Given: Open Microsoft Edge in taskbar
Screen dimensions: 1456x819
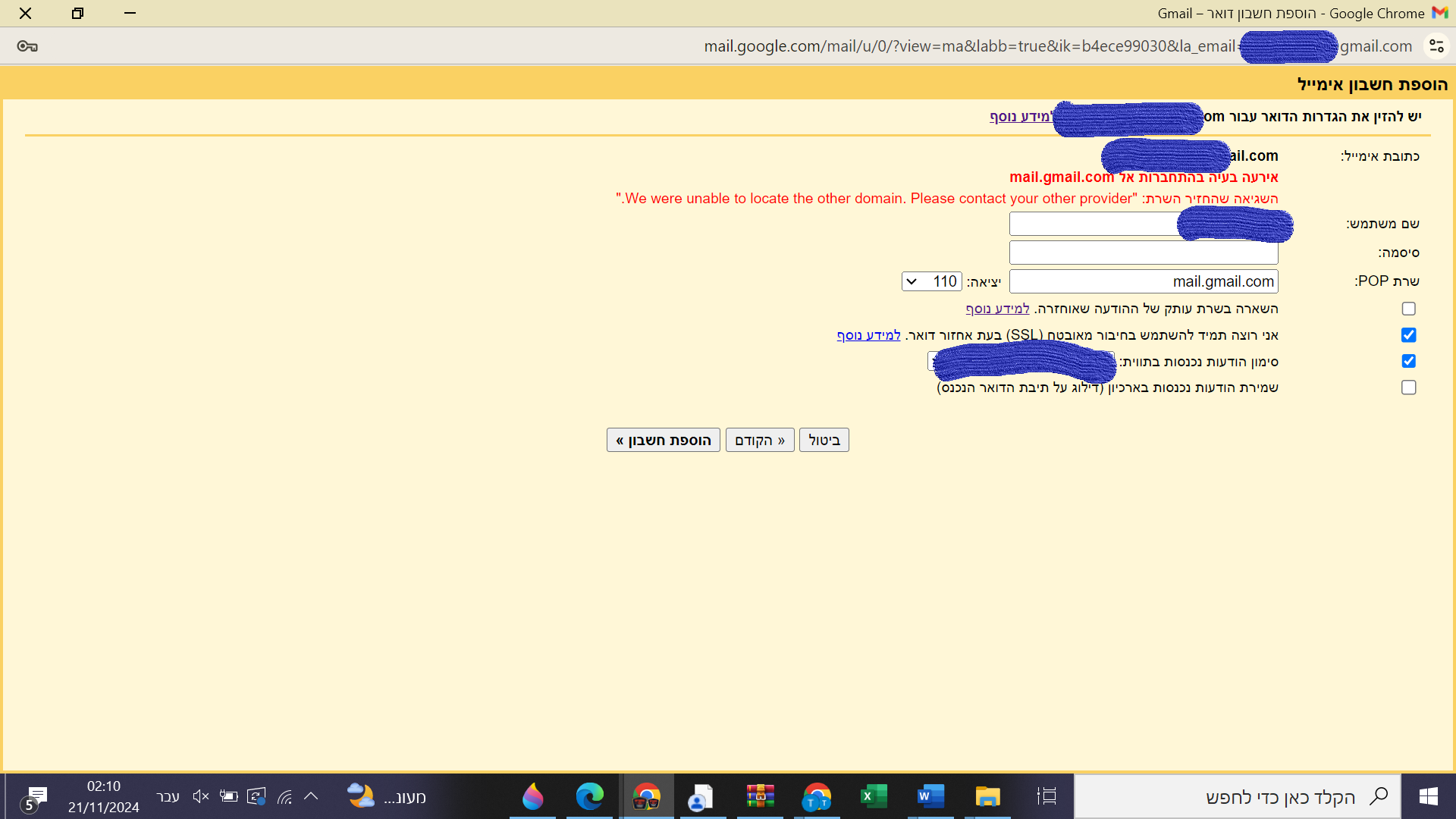Looking at the screenshot, I should tap(589, 796).
